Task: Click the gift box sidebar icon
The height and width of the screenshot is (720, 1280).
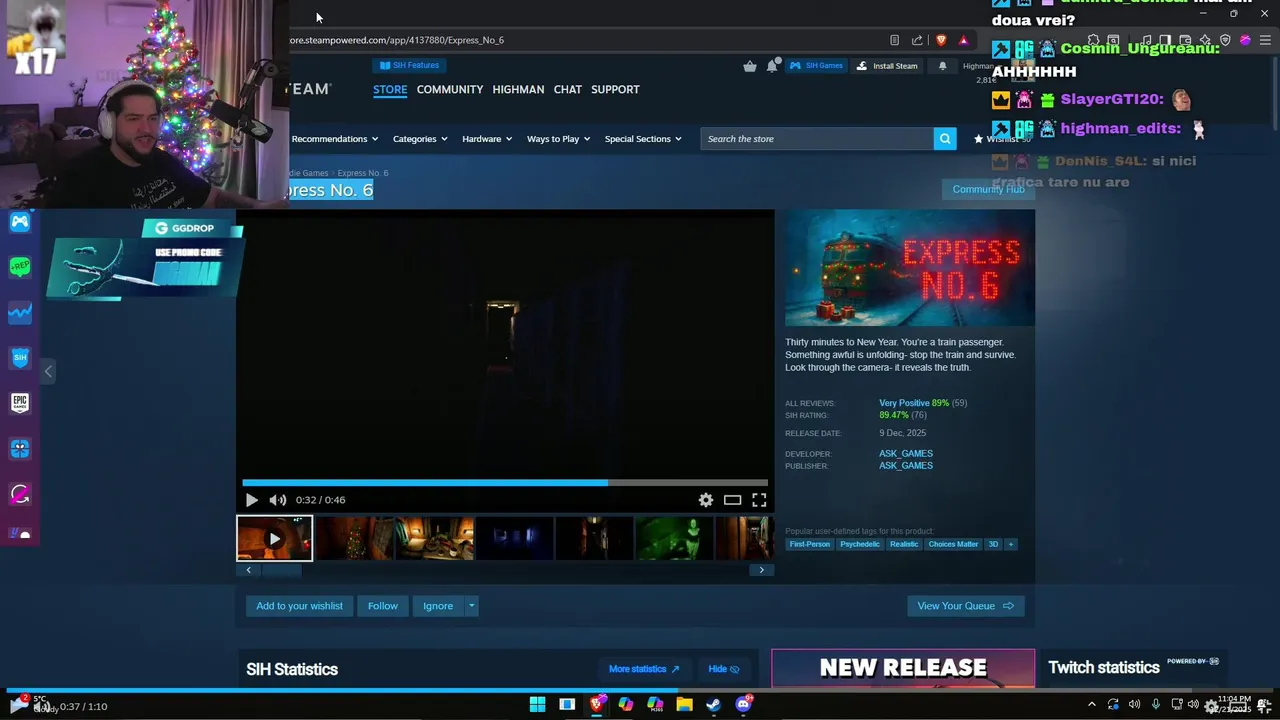Action: tap(20, 449)
